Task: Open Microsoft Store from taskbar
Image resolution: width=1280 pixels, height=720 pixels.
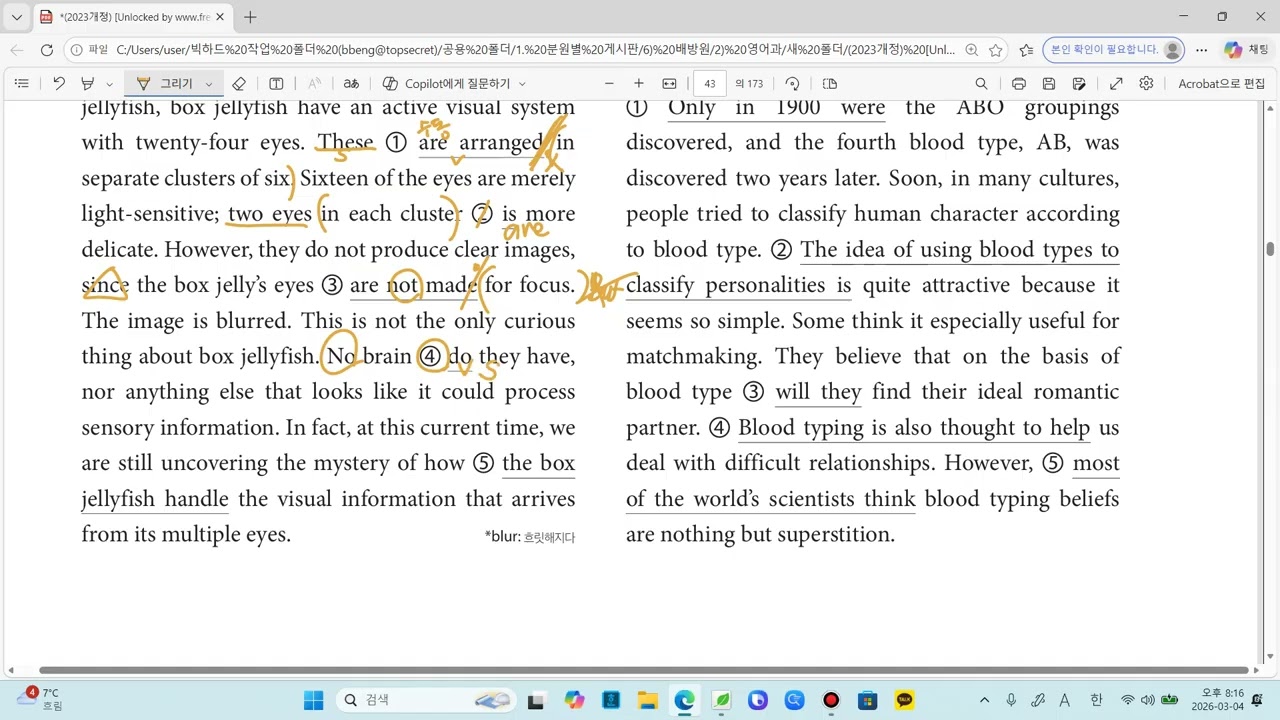Action: [x=868, y=700]
